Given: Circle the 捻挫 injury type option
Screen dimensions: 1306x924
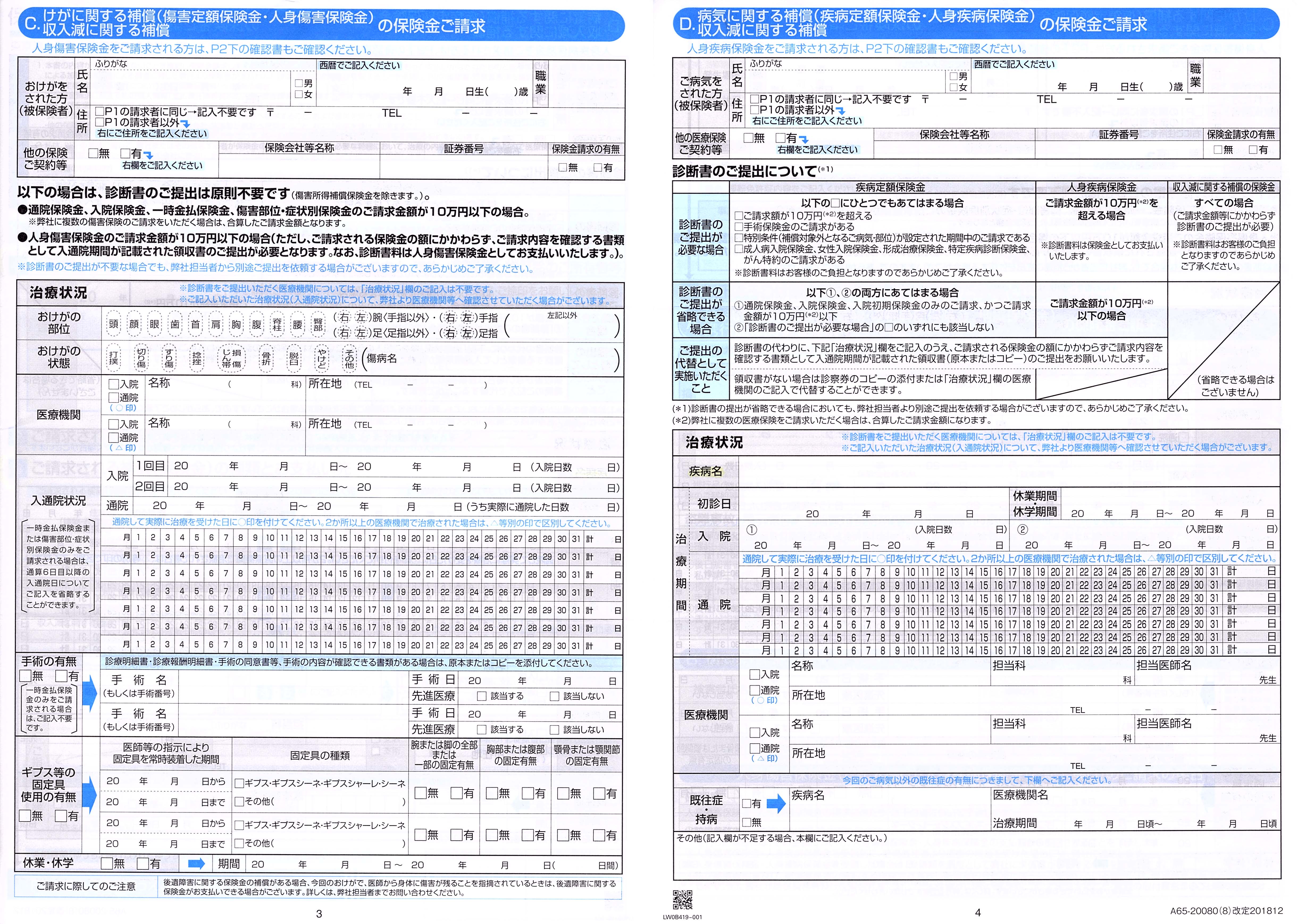Looking at the screenshot, I should [x=197, y=358].
